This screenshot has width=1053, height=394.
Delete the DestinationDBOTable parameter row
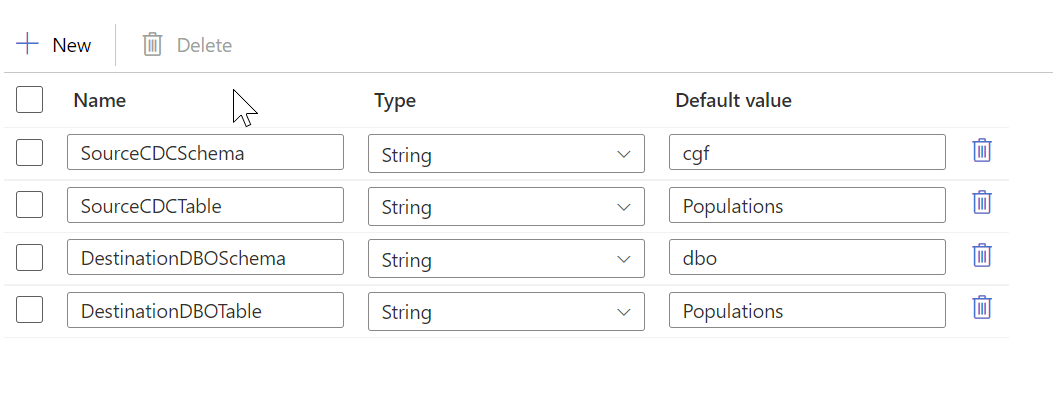pyautogui.click(x=982, y=307)
